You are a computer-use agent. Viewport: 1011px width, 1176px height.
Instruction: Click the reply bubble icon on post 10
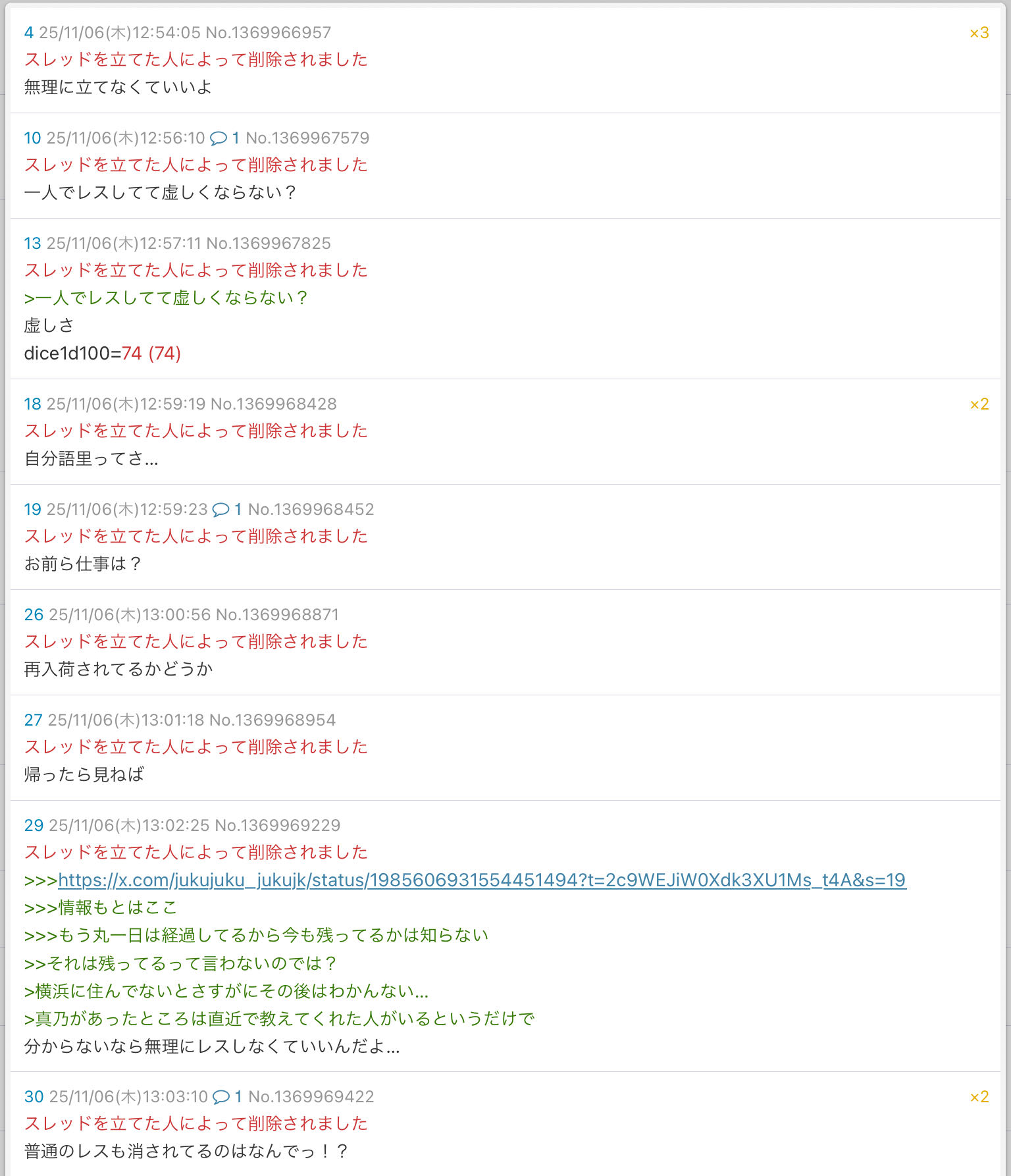[x=219, y=138]
